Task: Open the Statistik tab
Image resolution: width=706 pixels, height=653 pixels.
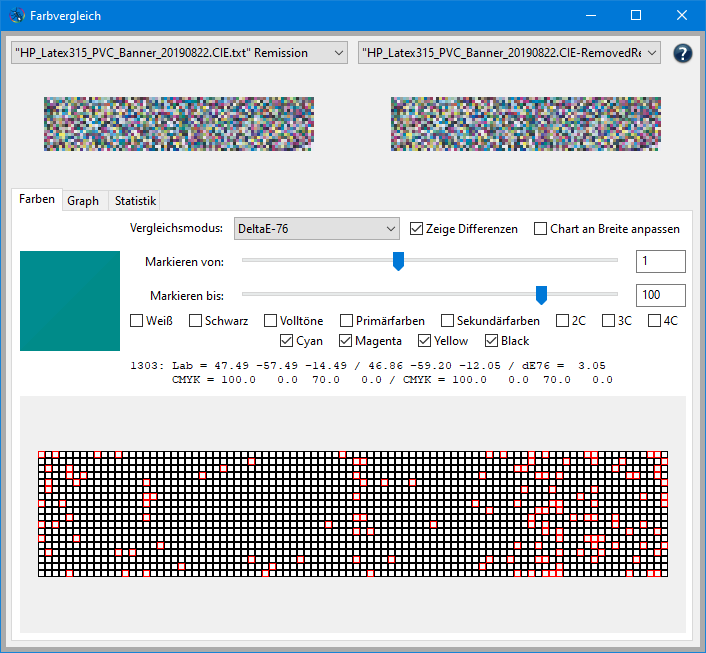Action: point(135,201)
